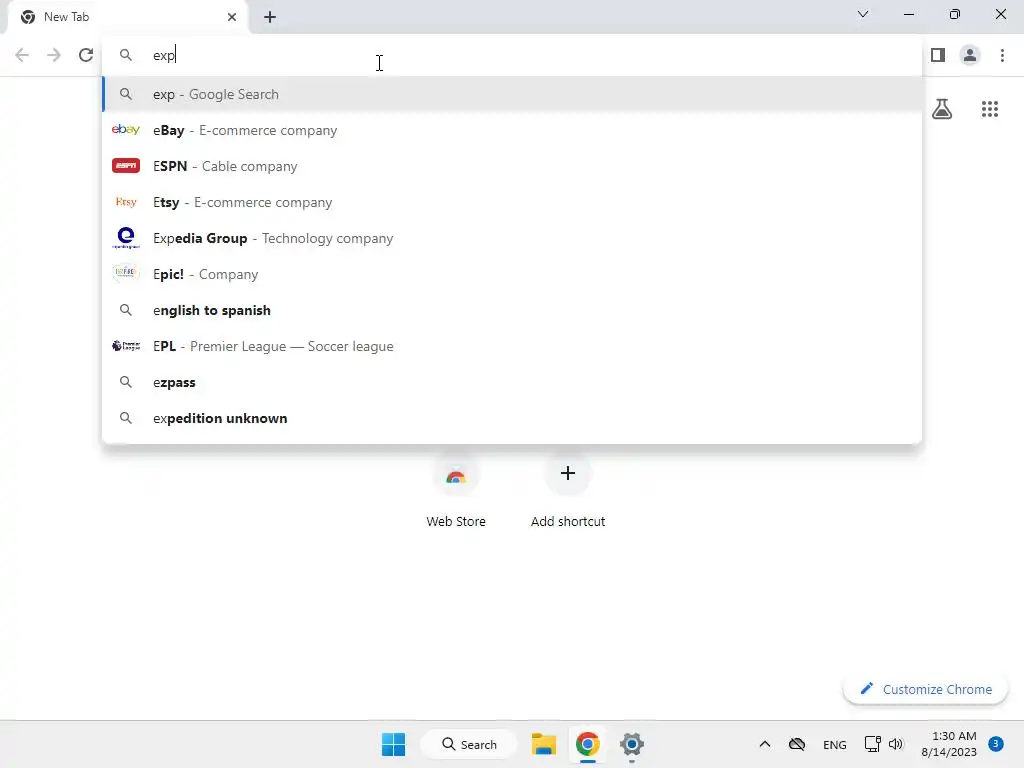The height and width of the screenshot is (768, 1024).
Task: Select english to spanish suggestion
Action: point(513,310)
